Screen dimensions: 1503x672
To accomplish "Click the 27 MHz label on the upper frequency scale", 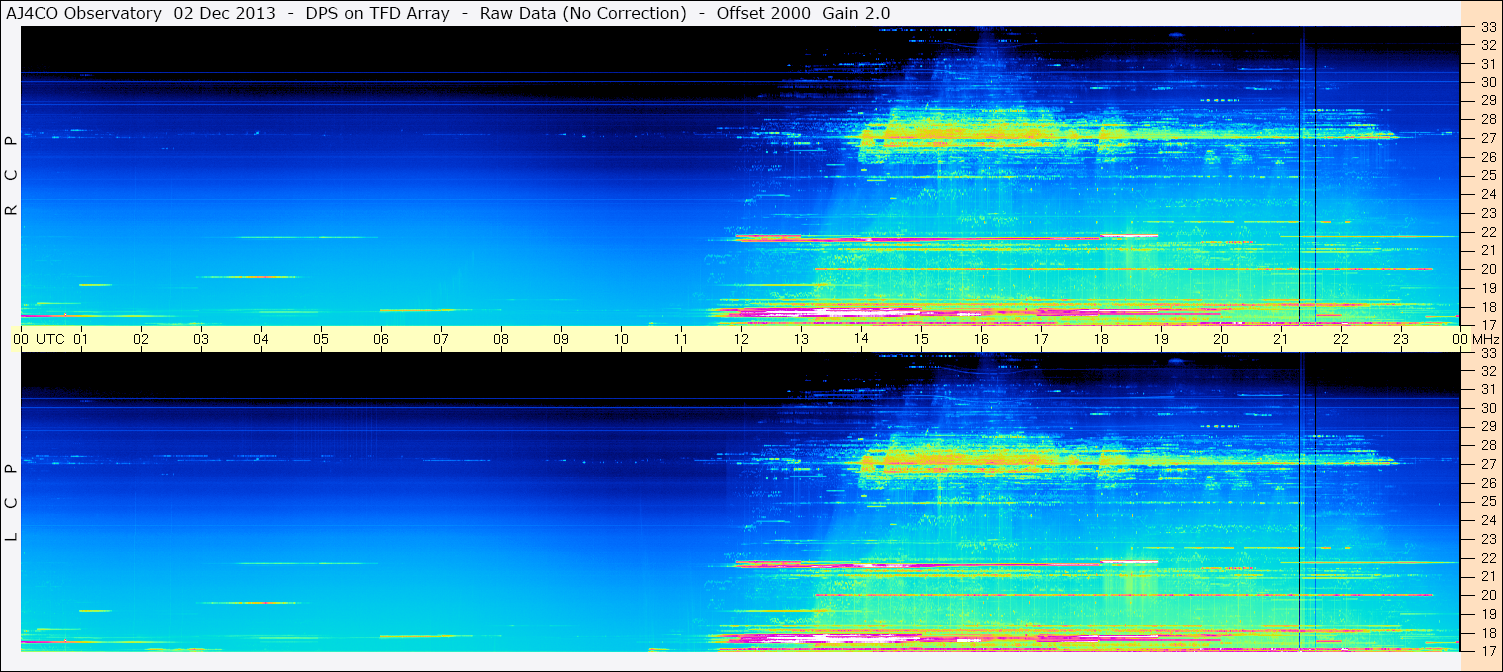I will tap(1488, 138).
